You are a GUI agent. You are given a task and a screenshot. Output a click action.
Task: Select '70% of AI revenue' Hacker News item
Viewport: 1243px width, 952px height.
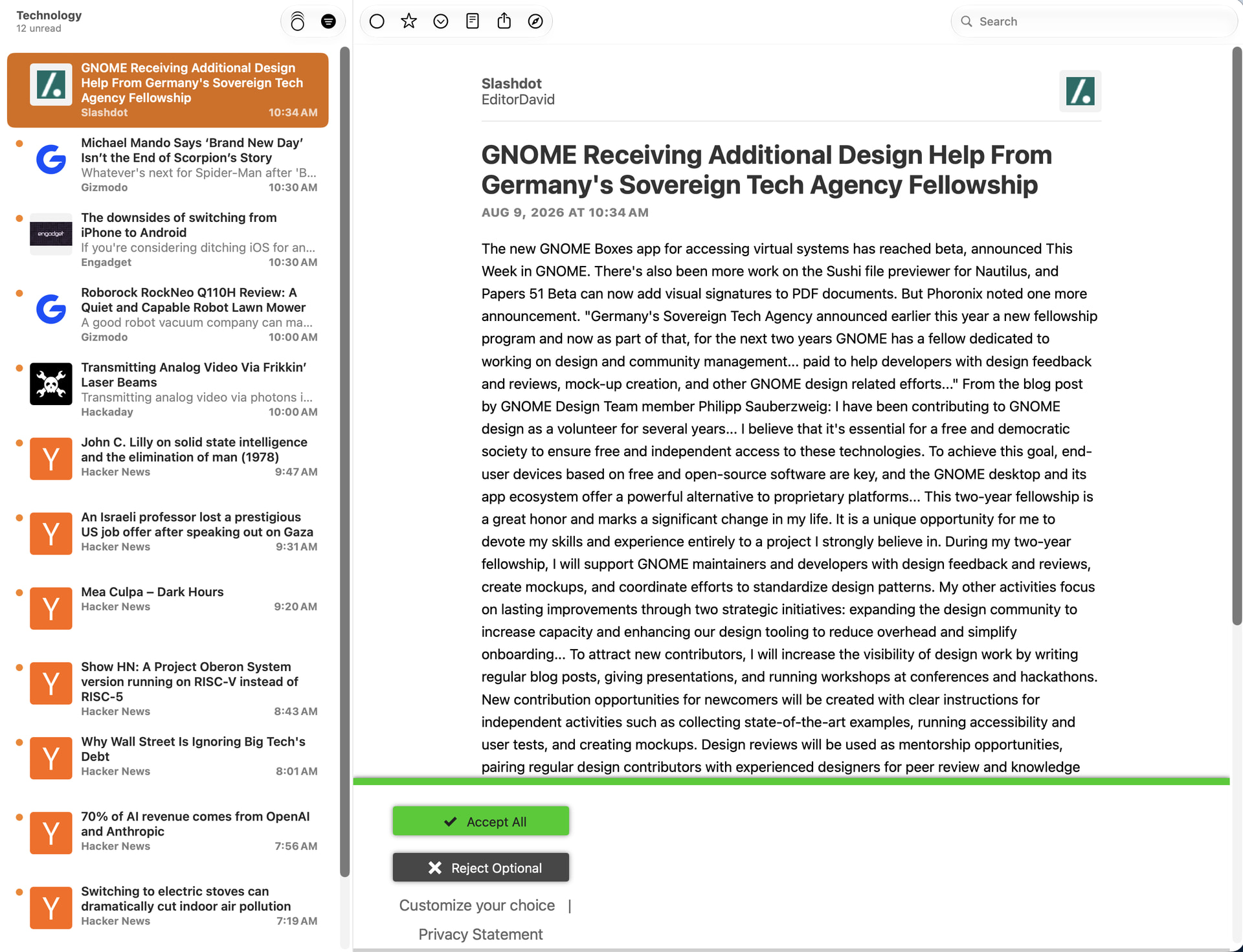[x=168, y=831]
